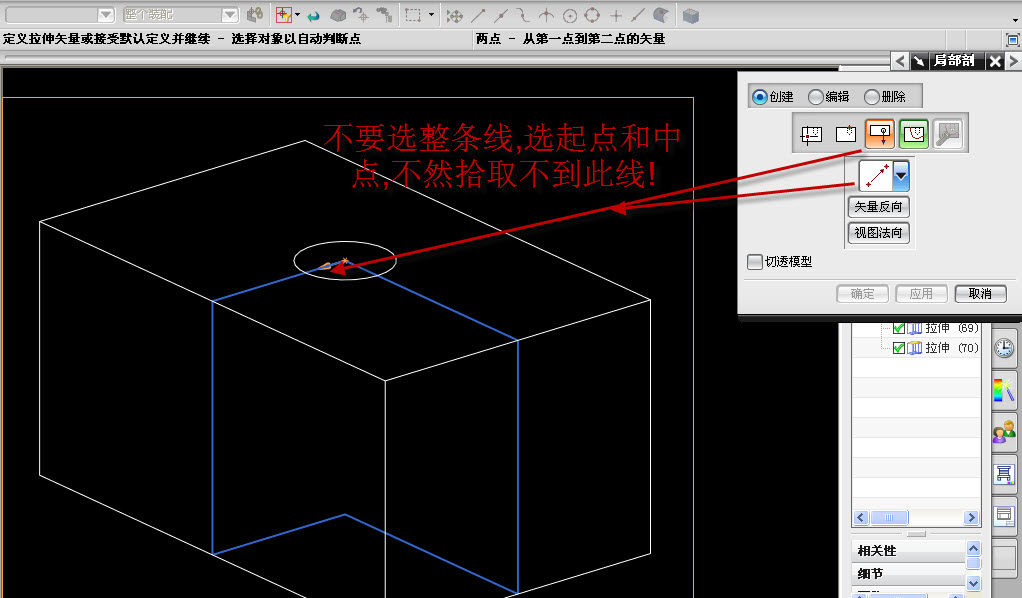Click the panel scroll up arrow near 相关性
The image size is (1022, 598).
pyautogui.click(x=974, y=548)
